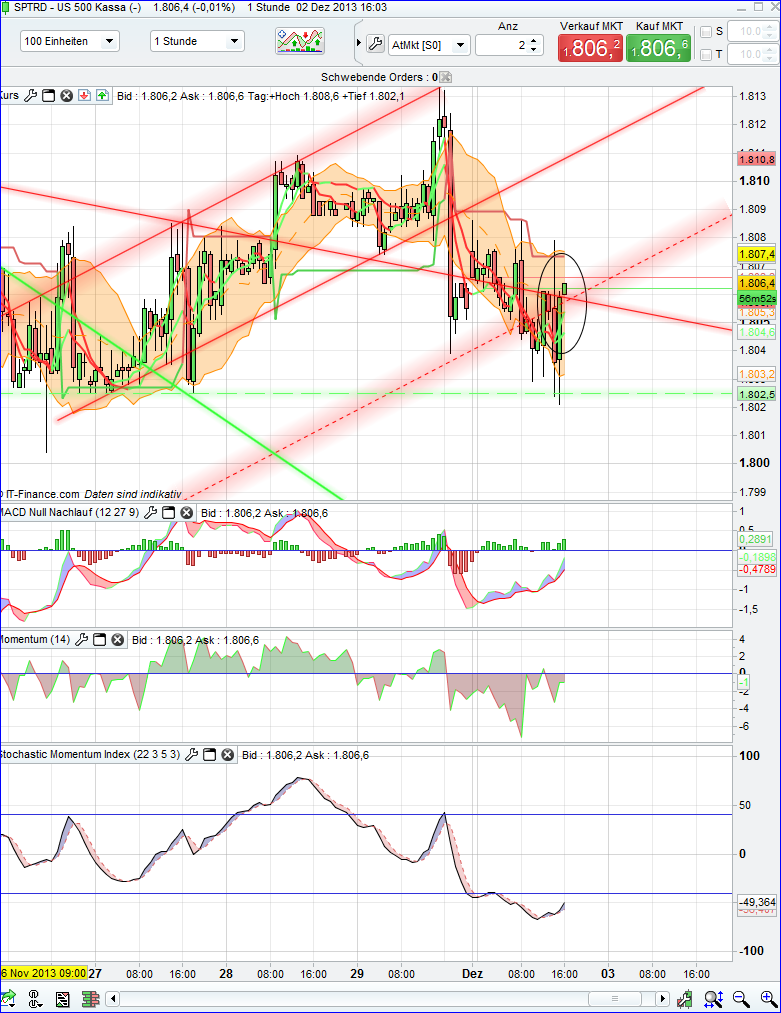Click the yellow date label 6 Nov 2013 09:00
Screen dimensions: 781x1013
(44, 973)
